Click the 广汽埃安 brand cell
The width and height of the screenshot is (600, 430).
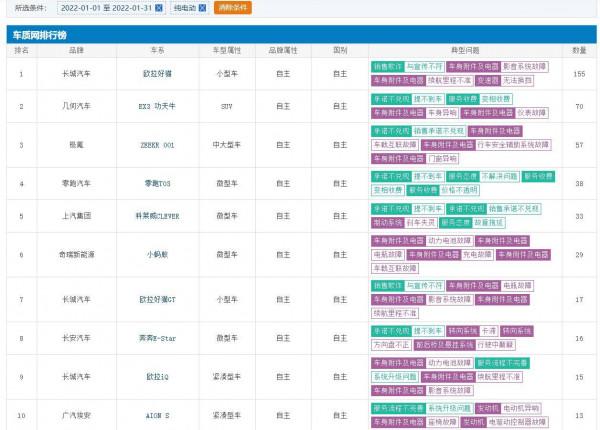click(77, 415)
